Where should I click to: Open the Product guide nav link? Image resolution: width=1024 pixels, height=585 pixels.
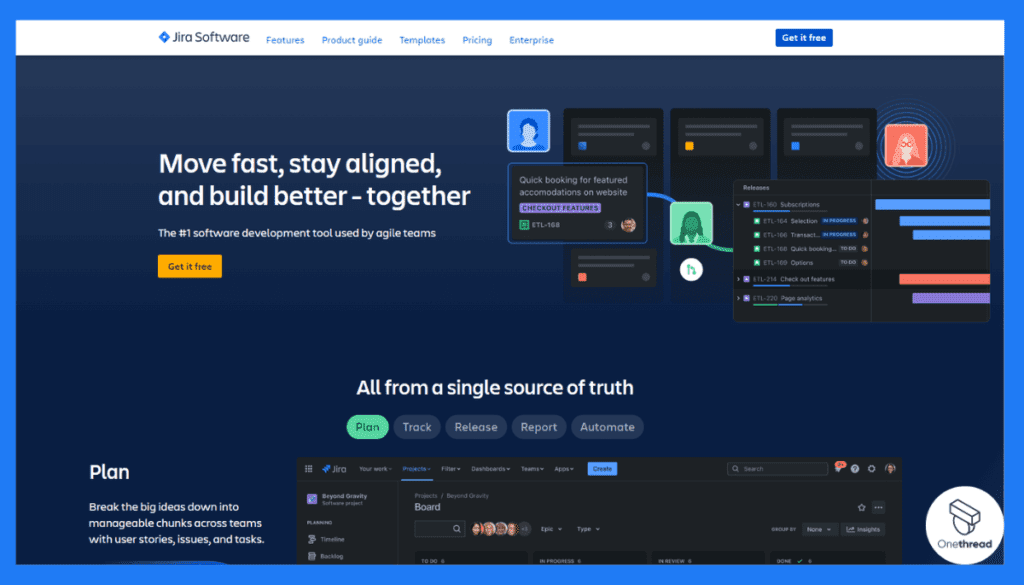click(x=352, y=40)
